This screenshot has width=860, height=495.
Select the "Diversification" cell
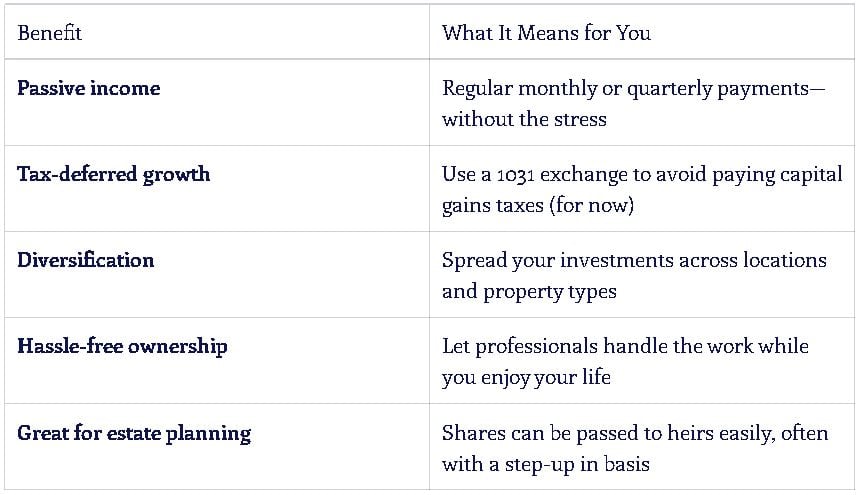pos(85,260)
